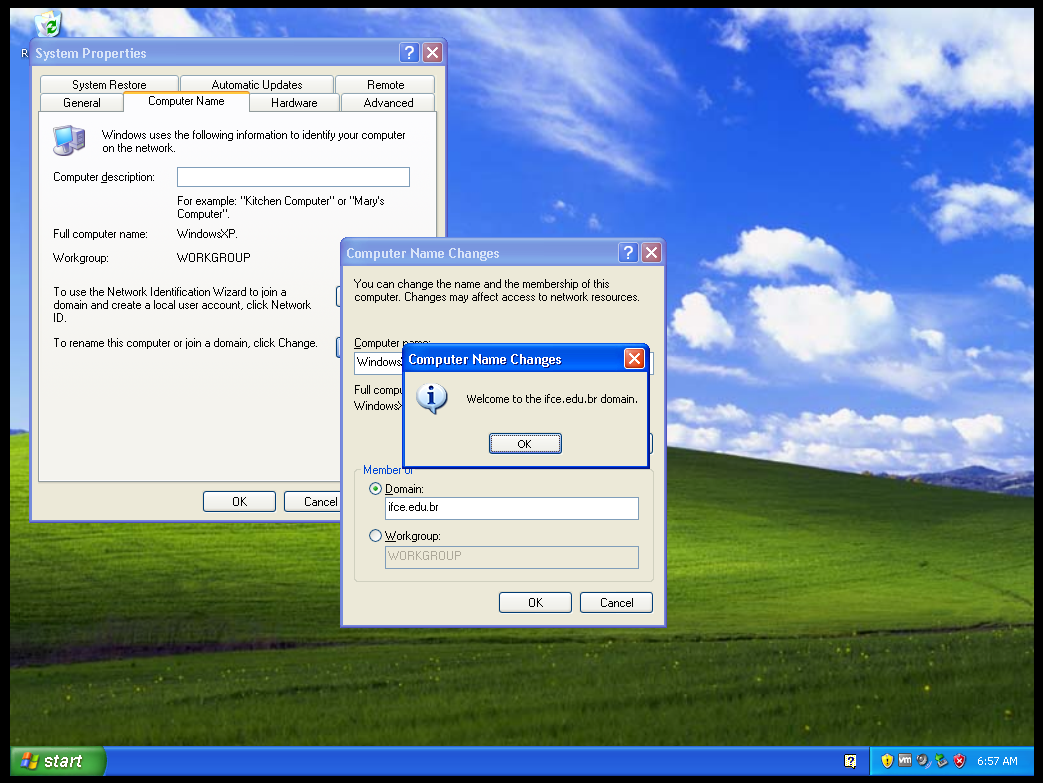
Task: Switch to the Hardware tab
Action: [x=294, y=102]
